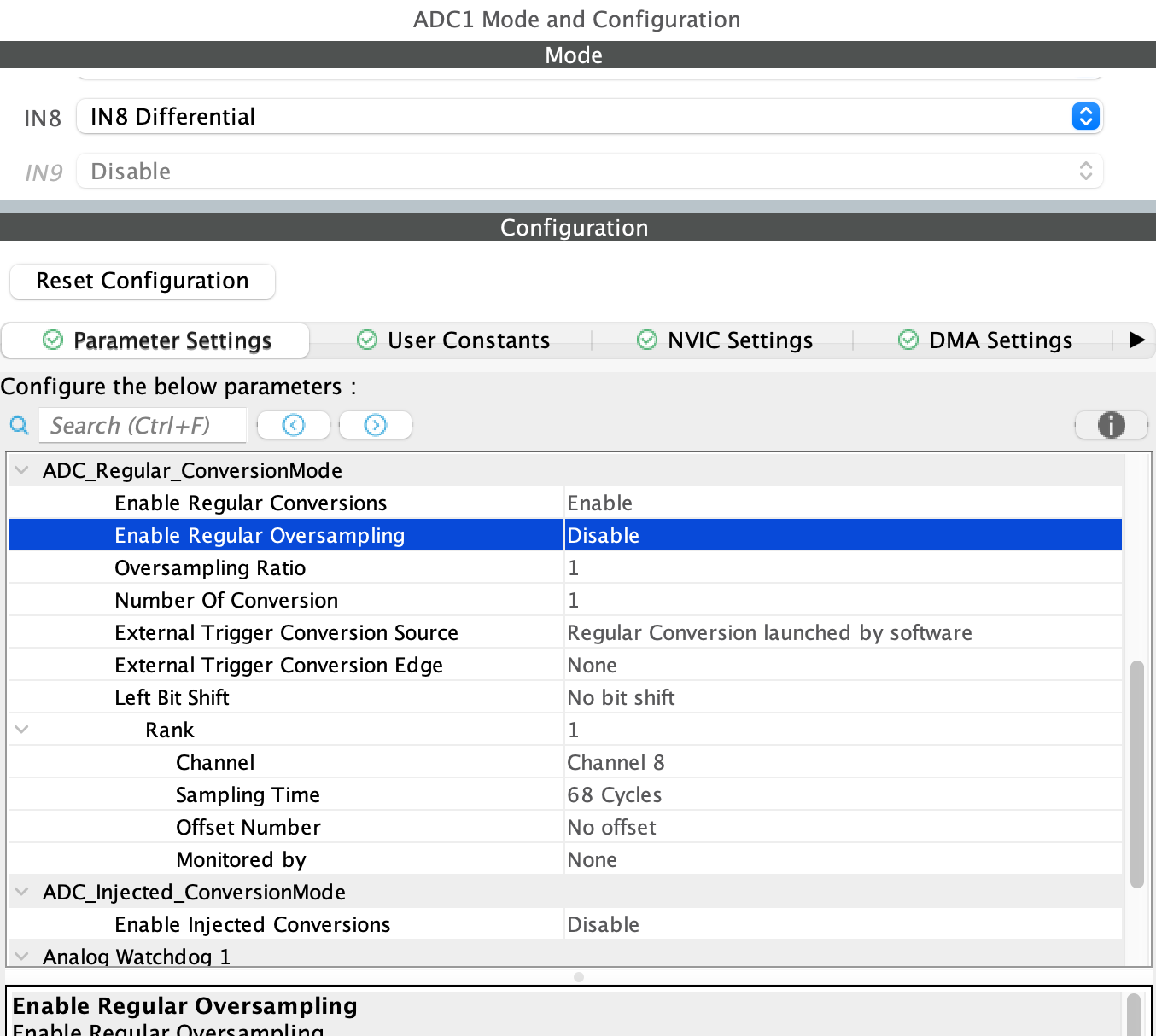
Task: Click the search magnifier icon
Action: (19, 425)
